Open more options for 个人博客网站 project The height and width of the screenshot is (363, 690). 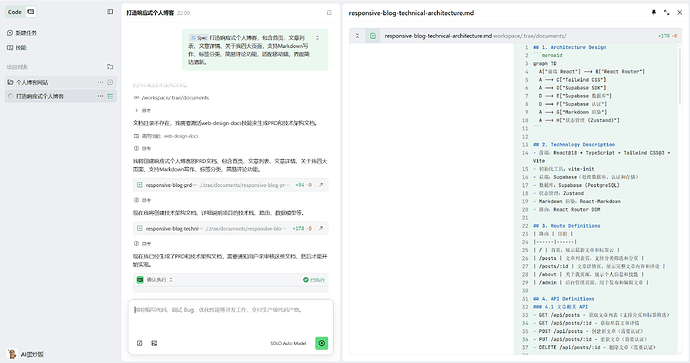click(100, 82)
